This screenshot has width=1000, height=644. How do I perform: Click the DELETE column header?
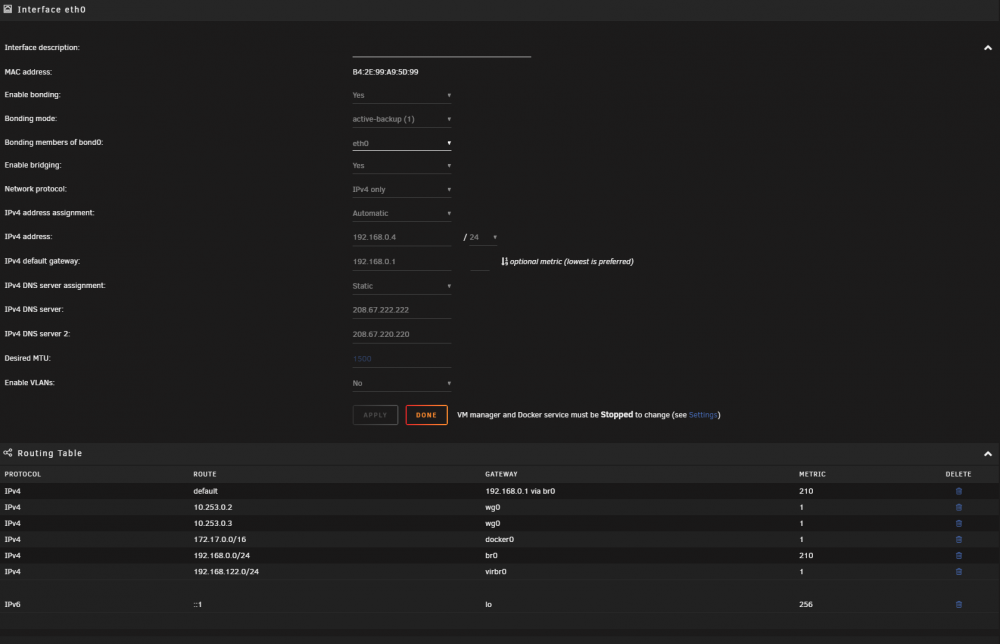point(958,474)
